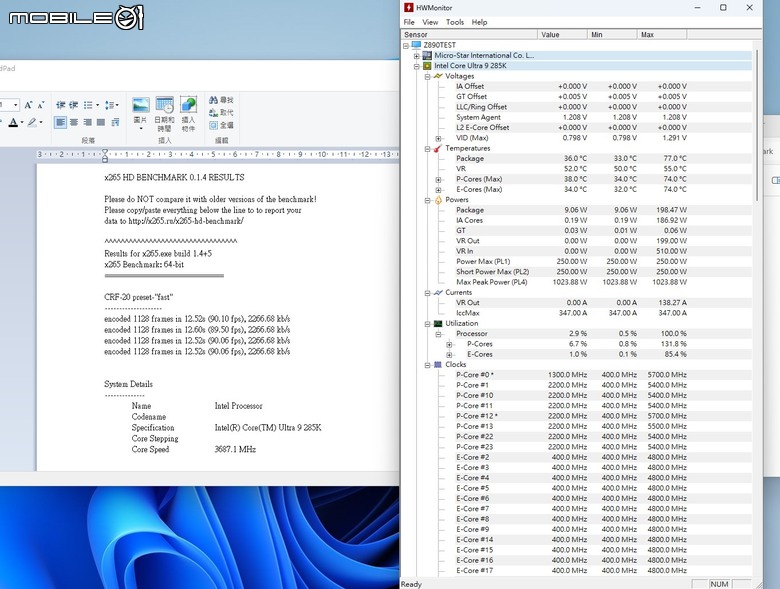Click the Micro-Star motherboard icon
Screen dimensions: 780x589
(427, 55)
